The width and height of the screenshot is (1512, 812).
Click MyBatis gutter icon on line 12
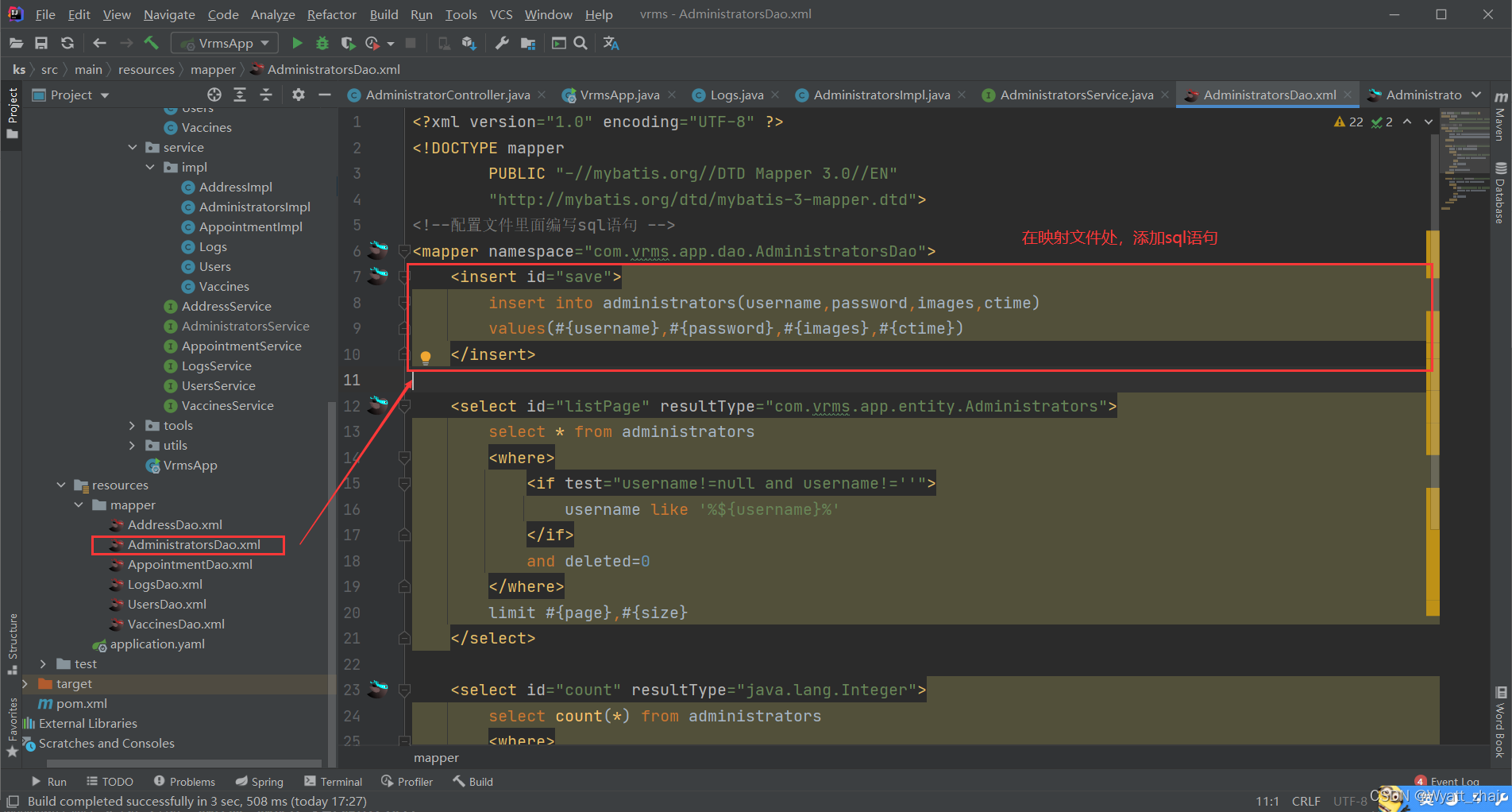379,405
